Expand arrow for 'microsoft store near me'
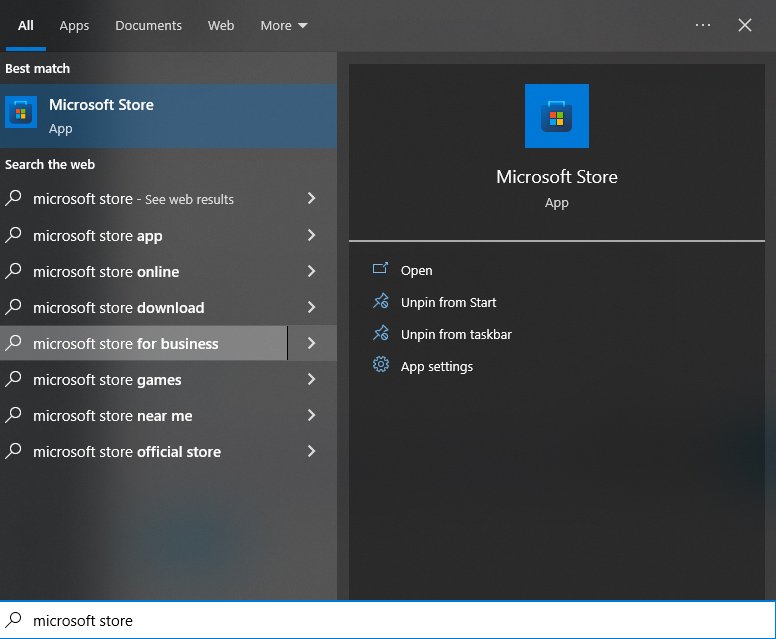Screen dimensions: 776x639 tap(311, 415)
